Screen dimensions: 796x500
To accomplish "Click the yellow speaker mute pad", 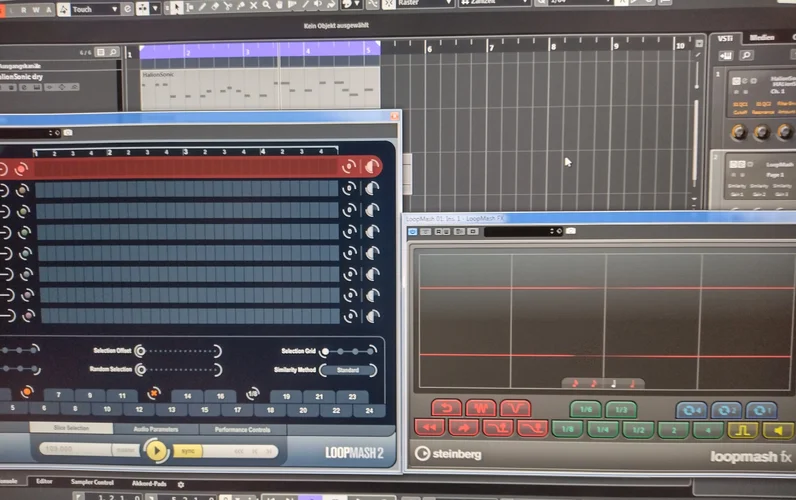I will 778,431.
